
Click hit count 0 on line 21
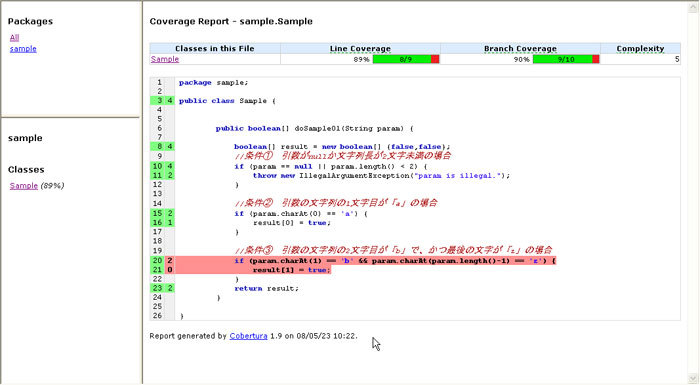170,270
